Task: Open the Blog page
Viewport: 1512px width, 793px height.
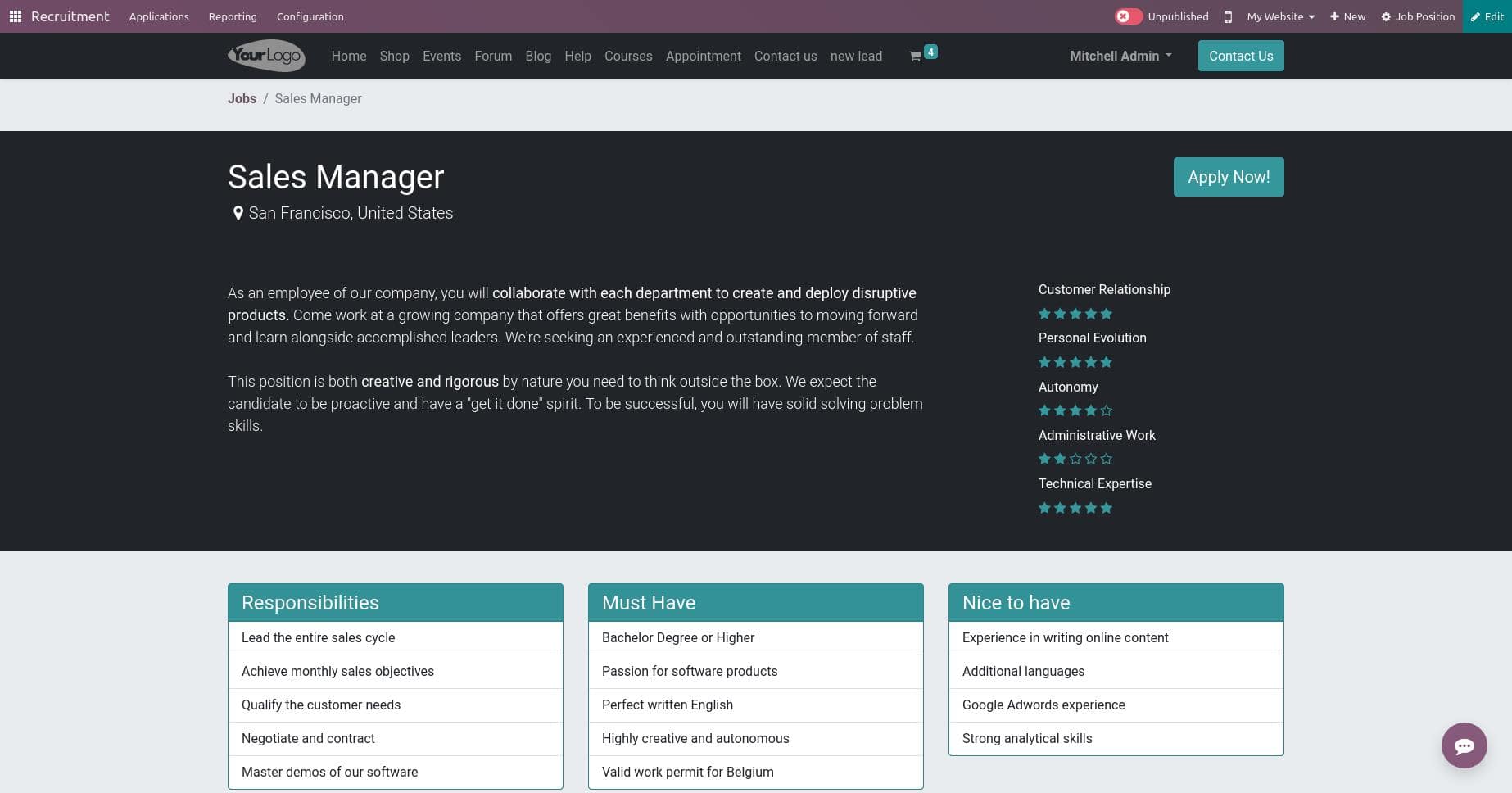Action: pyautogui.click(x=538, y=56)
